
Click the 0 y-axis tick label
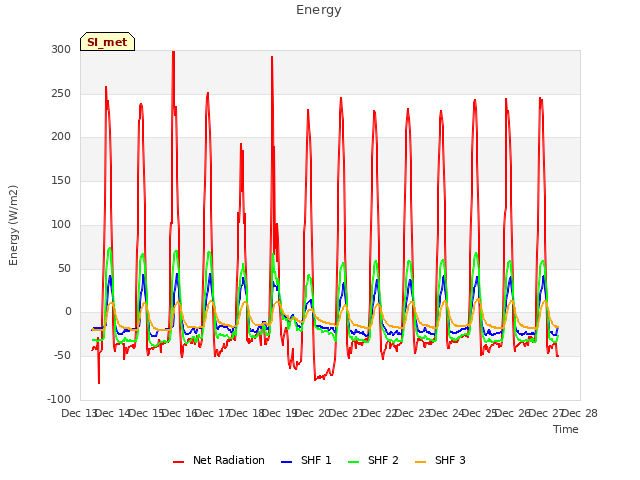68,312
